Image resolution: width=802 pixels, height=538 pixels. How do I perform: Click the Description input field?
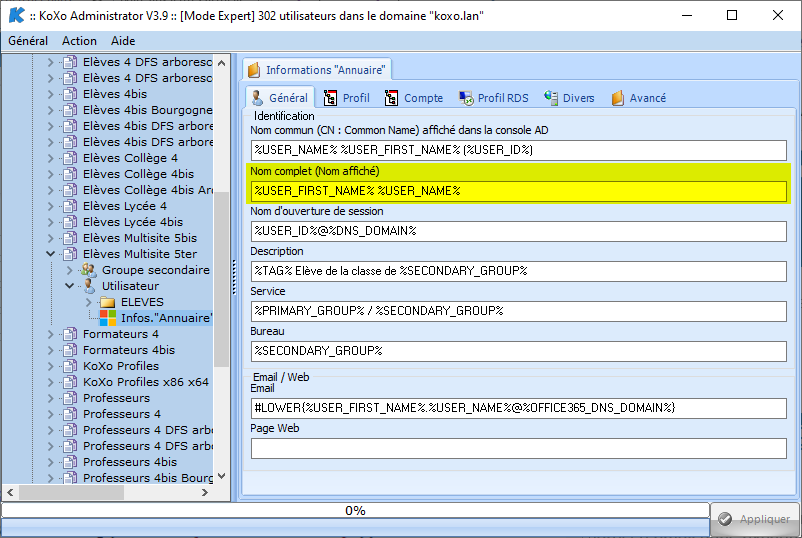(519, 271)
